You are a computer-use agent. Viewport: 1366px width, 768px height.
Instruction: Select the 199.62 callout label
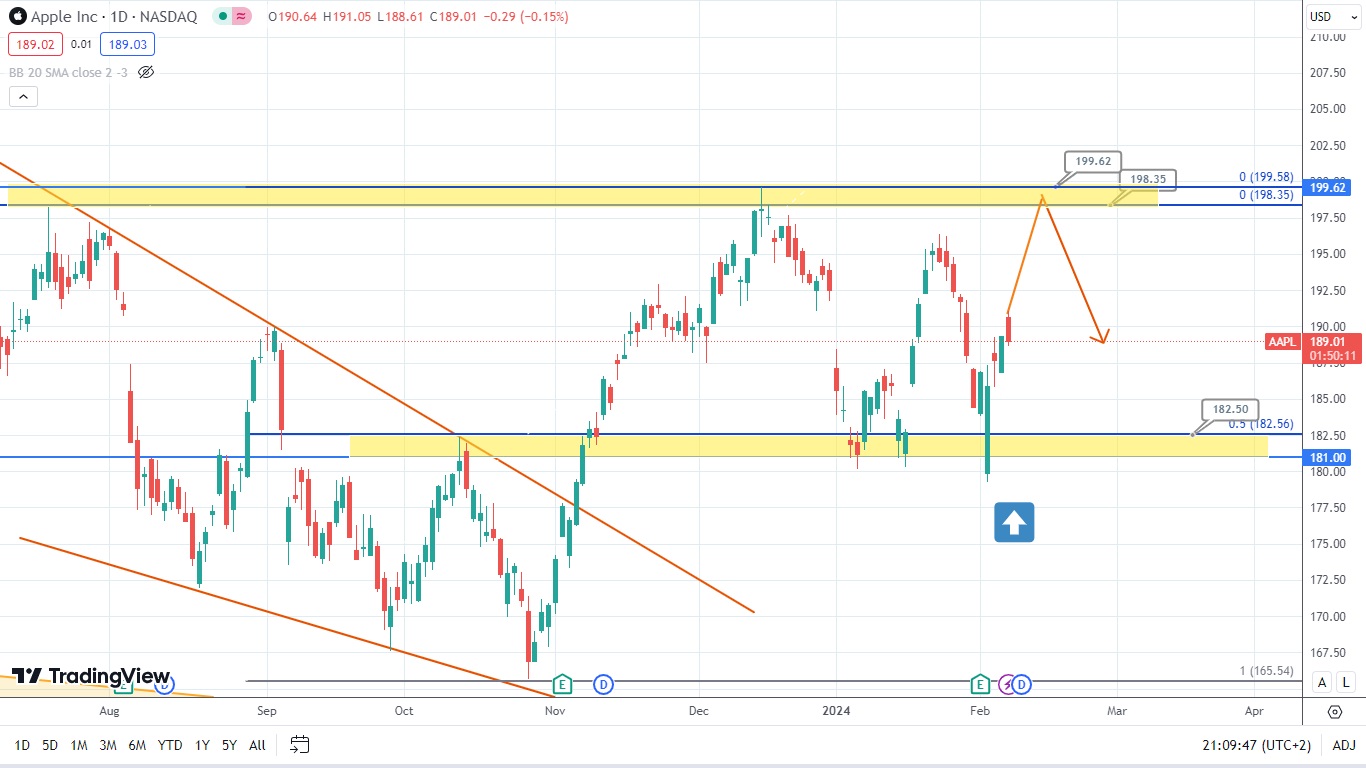[1093, 161]
